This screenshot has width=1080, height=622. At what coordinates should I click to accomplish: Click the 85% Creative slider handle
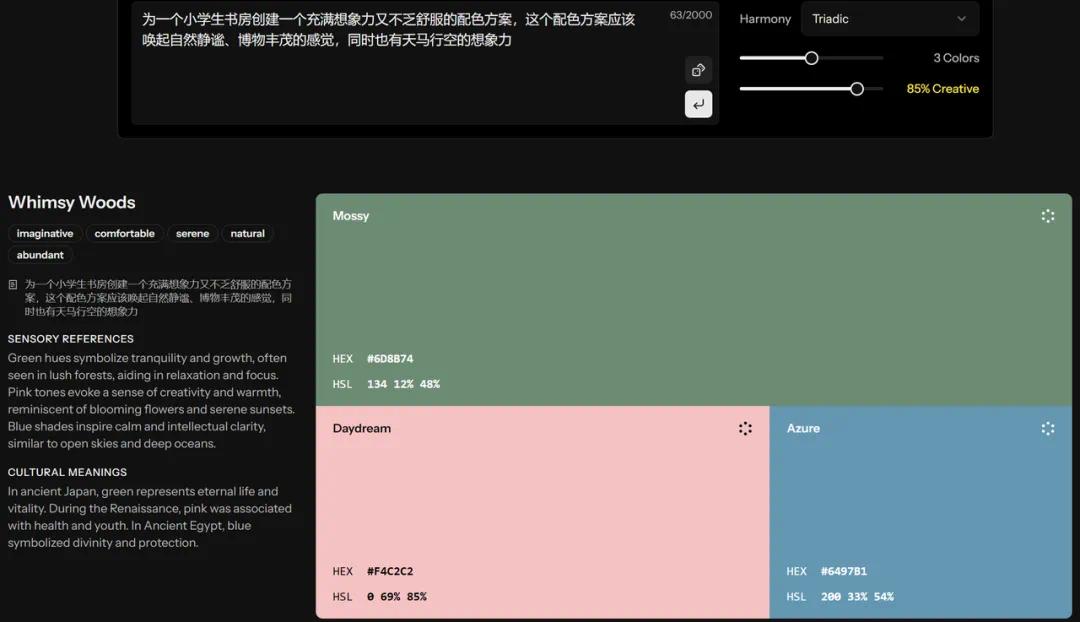856,88
